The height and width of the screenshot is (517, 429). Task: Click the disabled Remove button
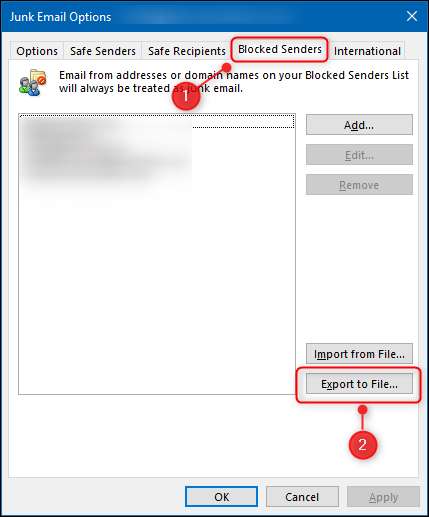point(359,185)
